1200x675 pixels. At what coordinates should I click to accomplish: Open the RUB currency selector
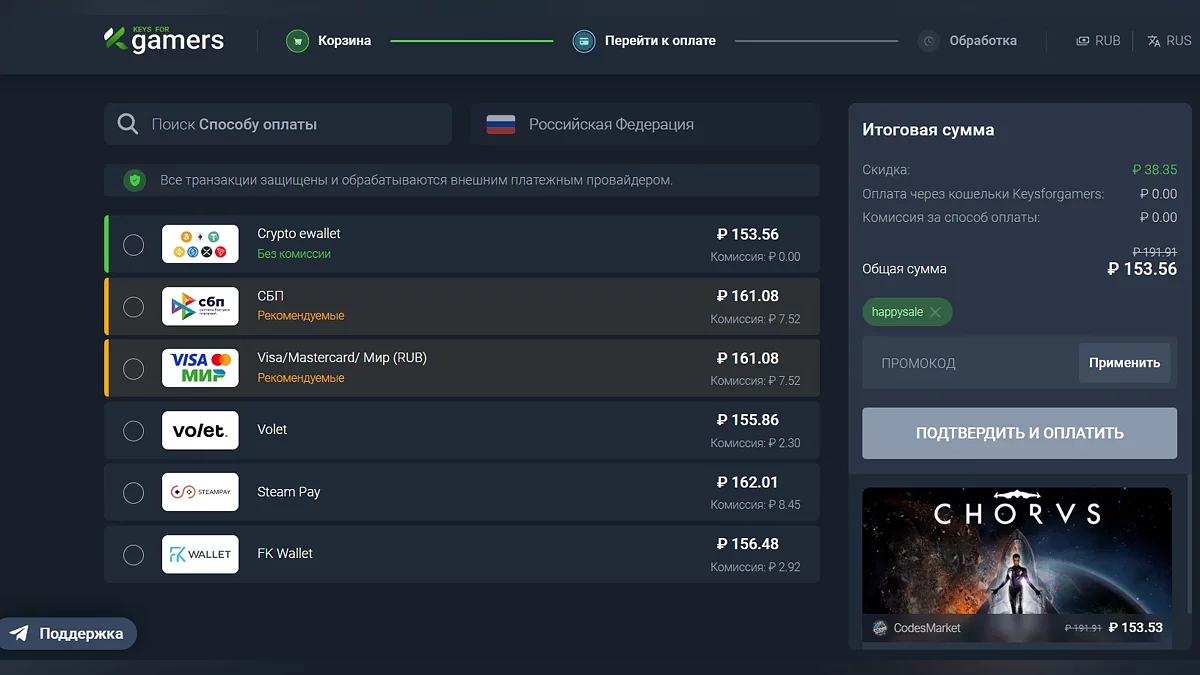click(1098, 41)
